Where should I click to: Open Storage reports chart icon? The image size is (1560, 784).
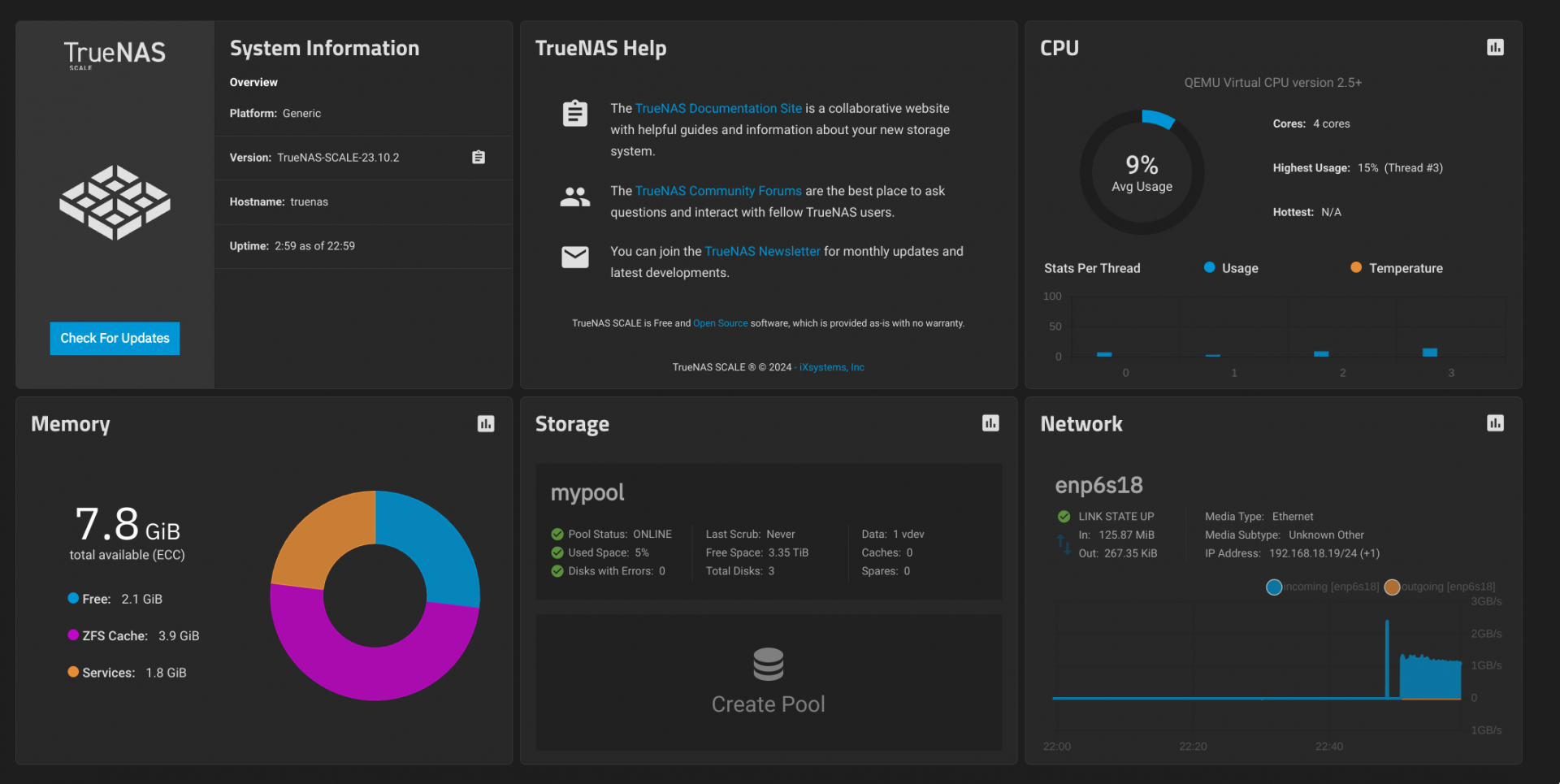coord(990,422)
